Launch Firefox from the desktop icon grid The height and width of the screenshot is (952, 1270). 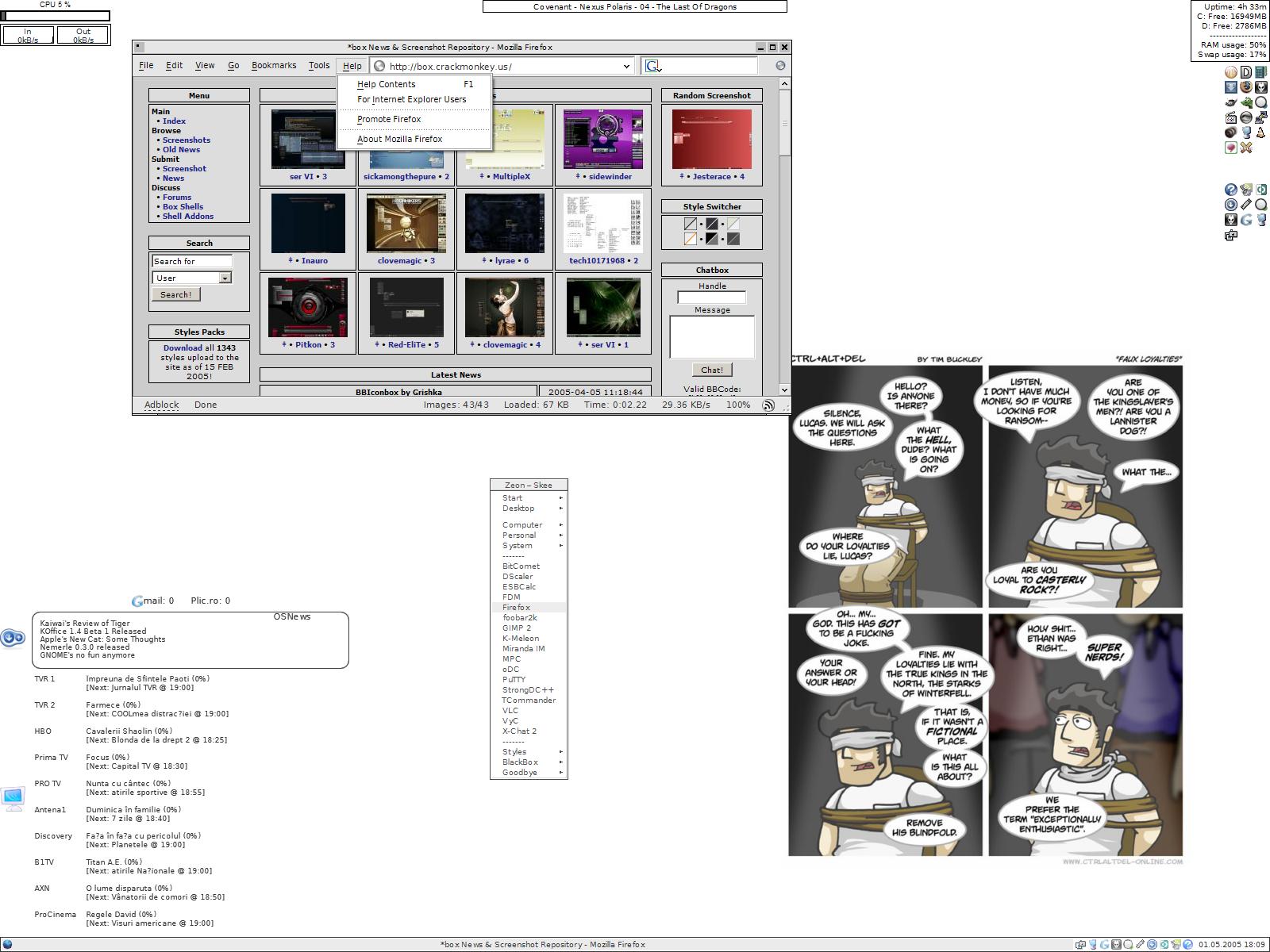(1246, 87)
